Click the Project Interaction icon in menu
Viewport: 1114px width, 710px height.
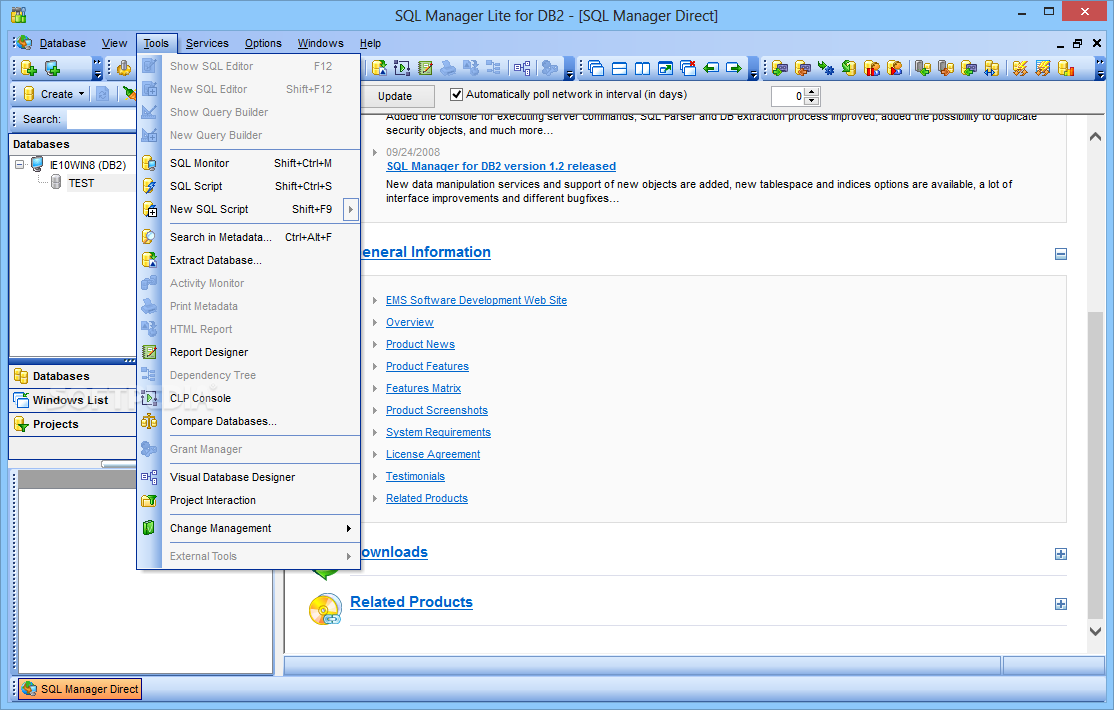click(149, 500)
